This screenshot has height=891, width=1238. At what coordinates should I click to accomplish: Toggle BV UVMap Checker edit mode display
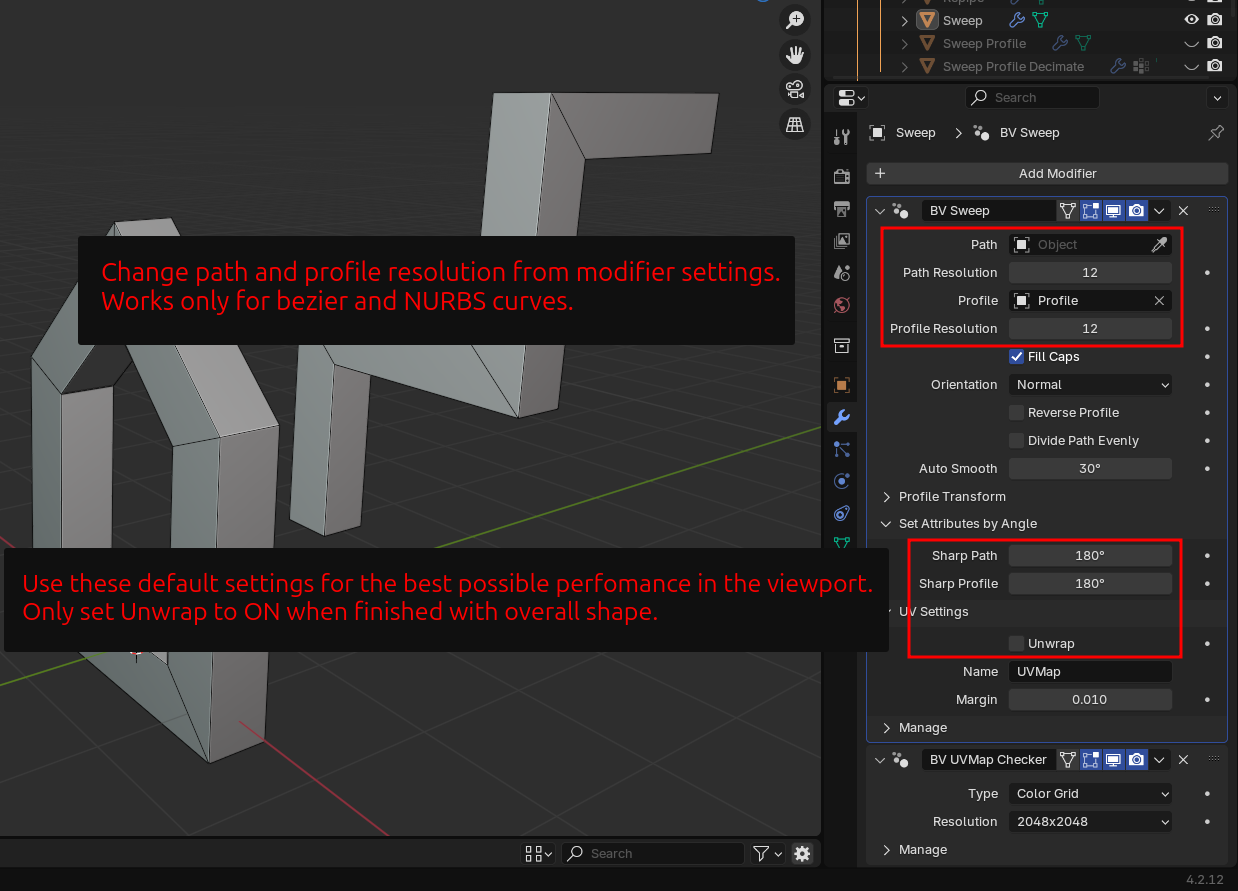(1090, 760)
